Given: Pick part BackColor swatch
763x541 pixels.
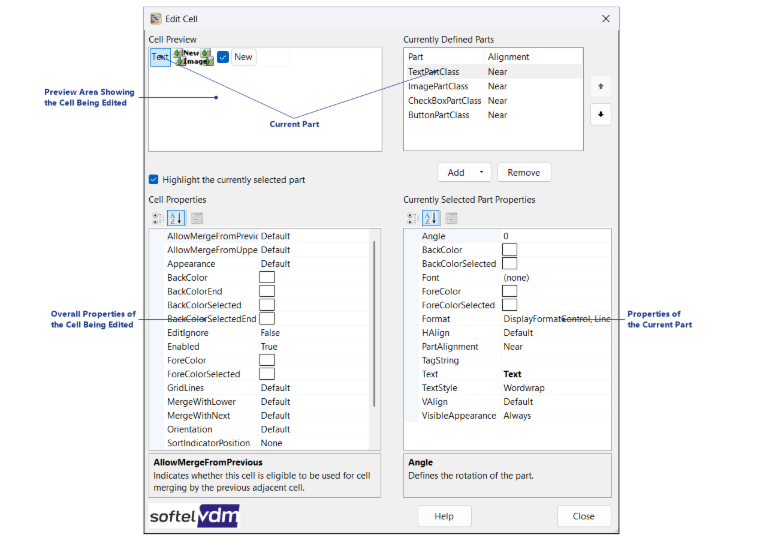Looking at the screenshot, I should (509, 250).
